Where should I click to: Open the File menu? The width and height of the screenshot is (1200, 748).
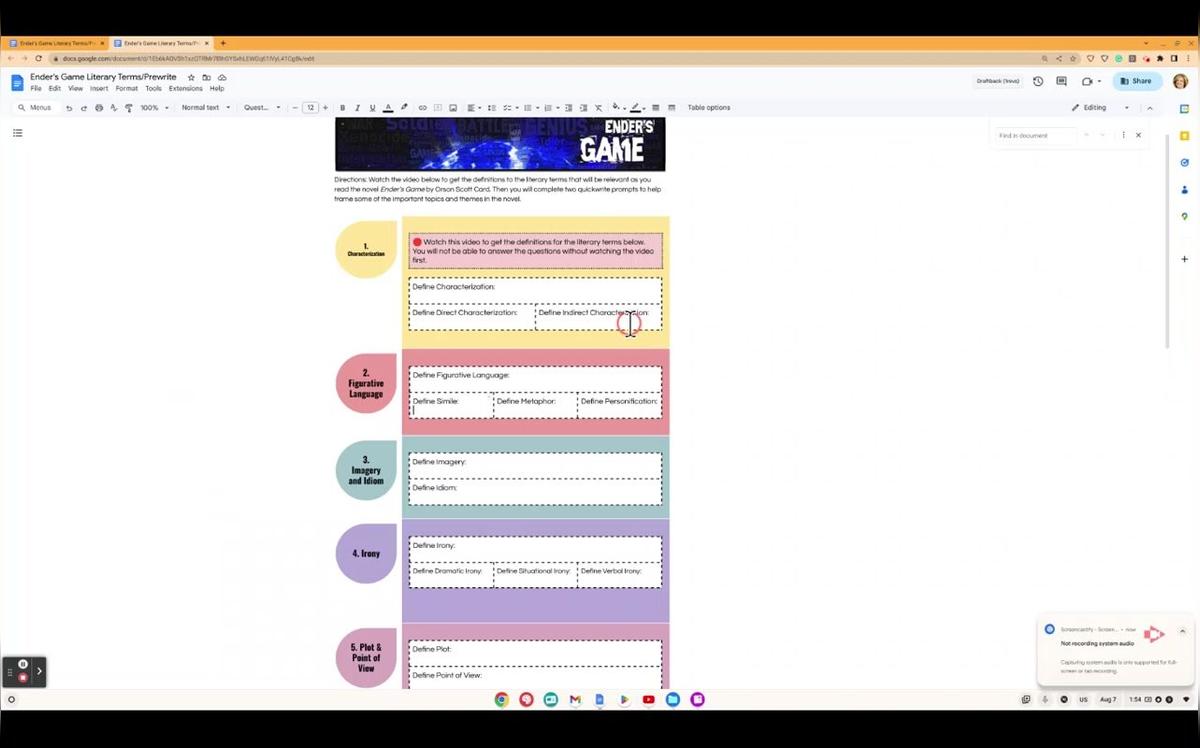coord(36,89)
